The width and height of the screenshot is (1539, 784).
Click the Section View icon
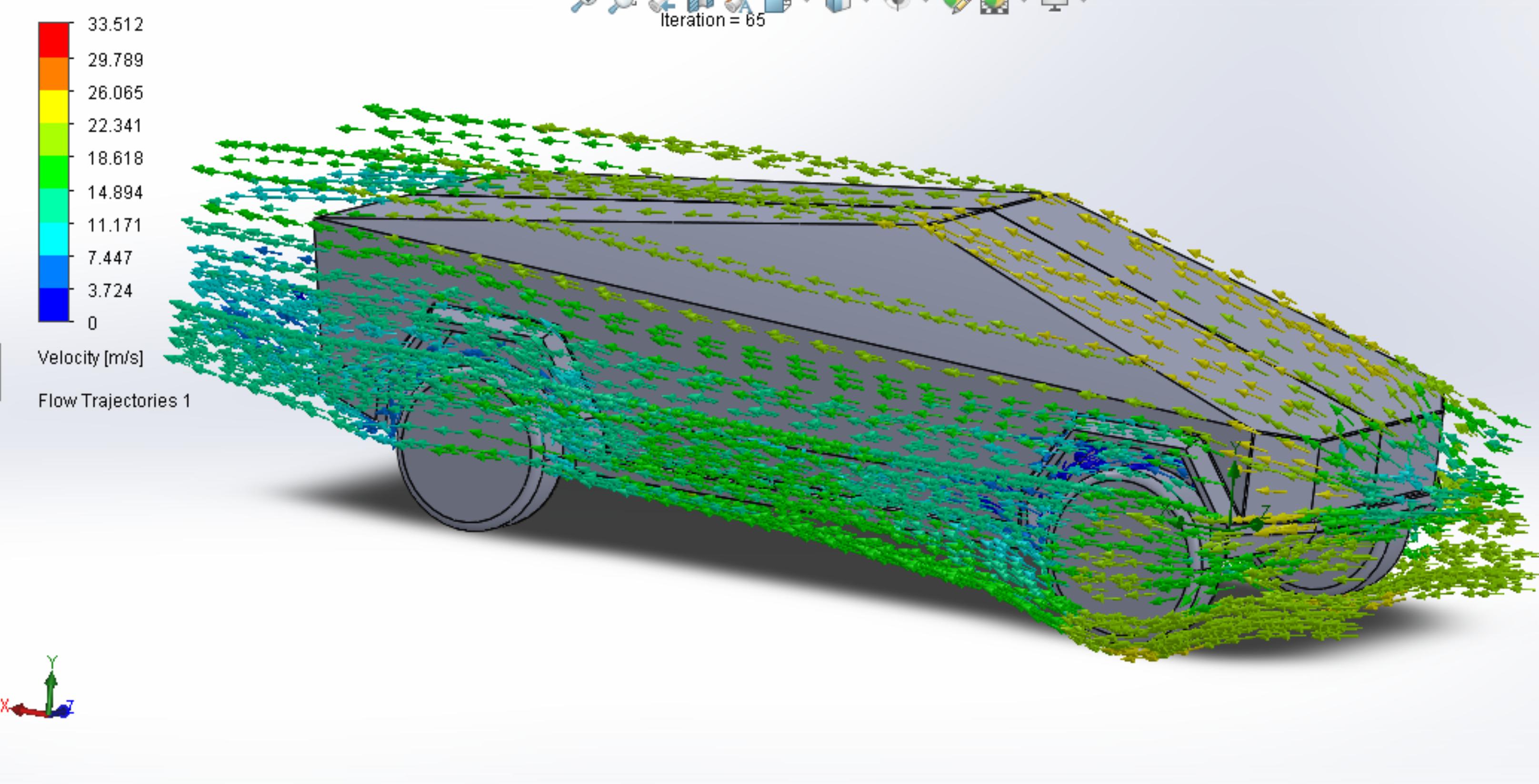coord(701,5)
